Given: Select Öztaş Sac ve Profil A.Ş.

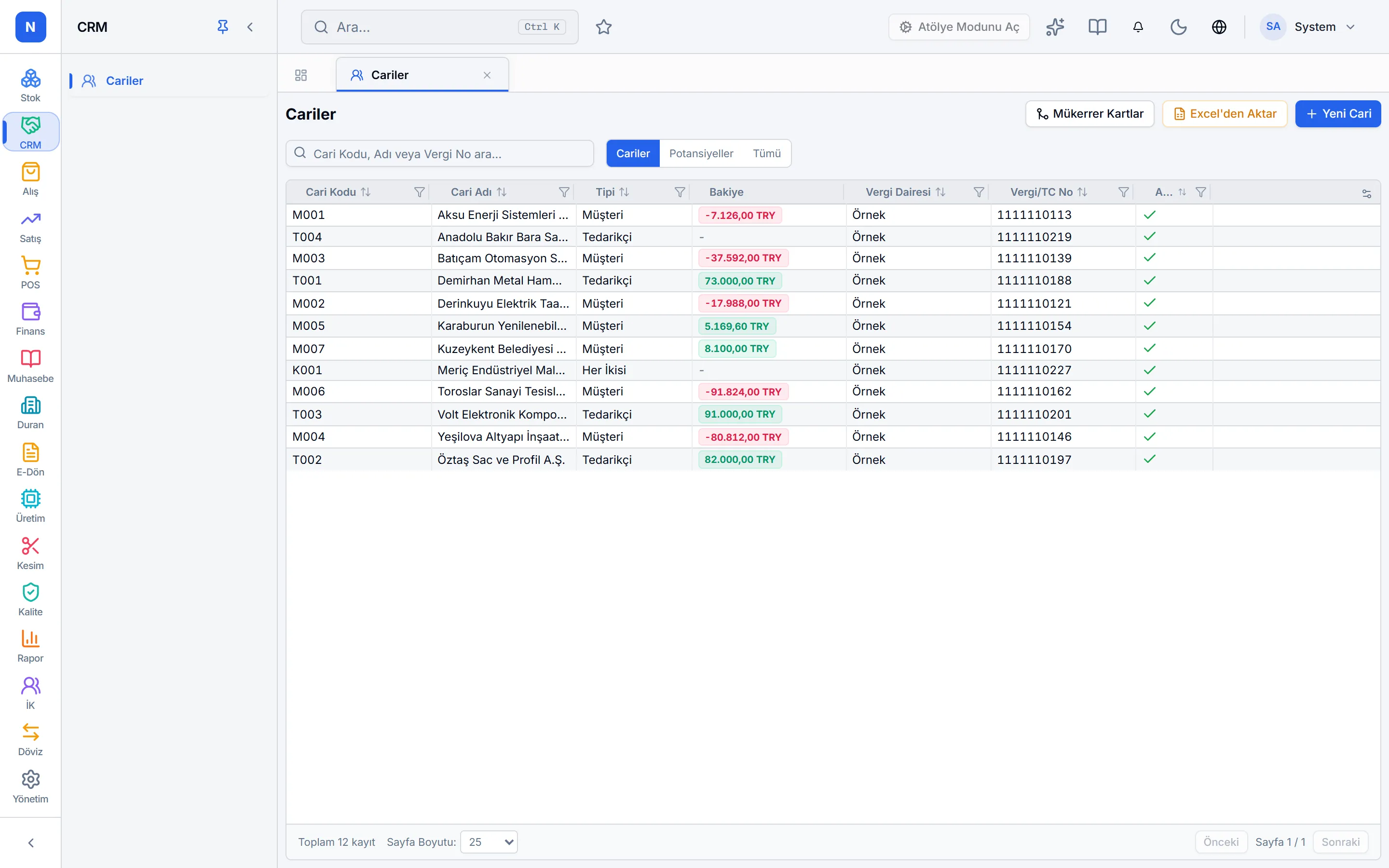Looking at the screenshot, I should 501,460.
